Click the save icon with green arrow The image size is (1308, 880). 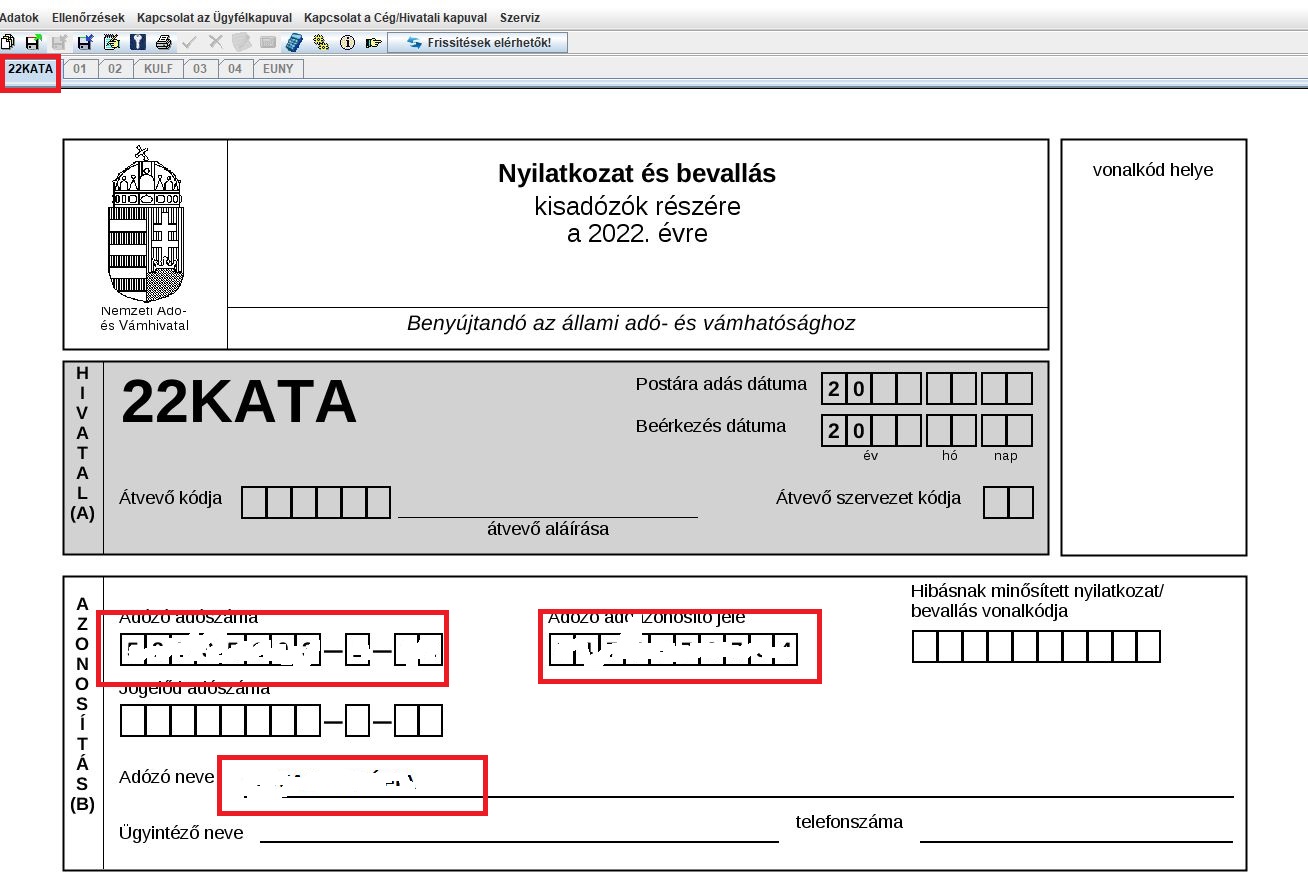33,42
